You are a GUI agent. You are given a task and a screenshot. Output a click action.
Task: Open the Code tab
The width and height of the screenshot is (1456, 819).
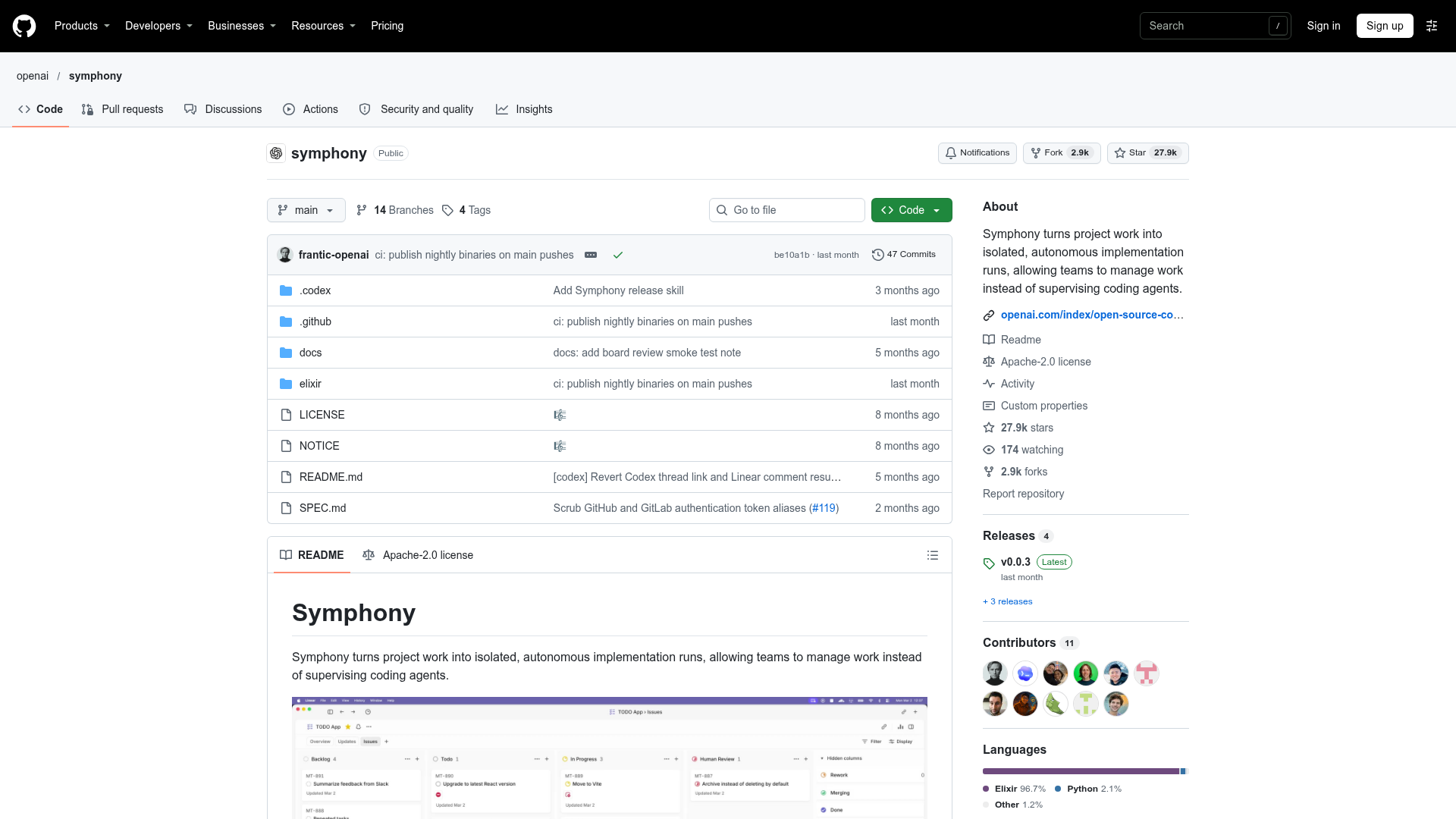click(41, 109)
